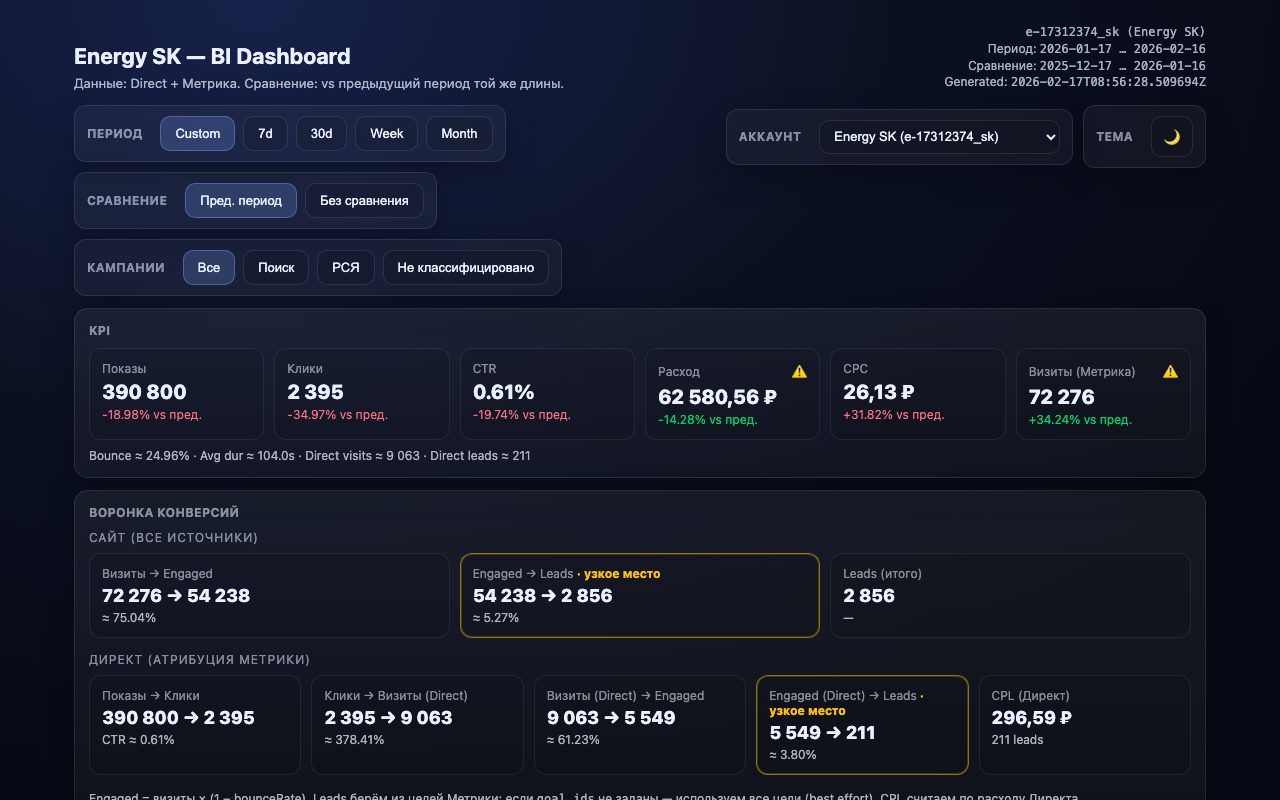Click the Показы KPI card
This screenshot has height=800, width=1280.
pyautogui.click(x=176, y=393)
